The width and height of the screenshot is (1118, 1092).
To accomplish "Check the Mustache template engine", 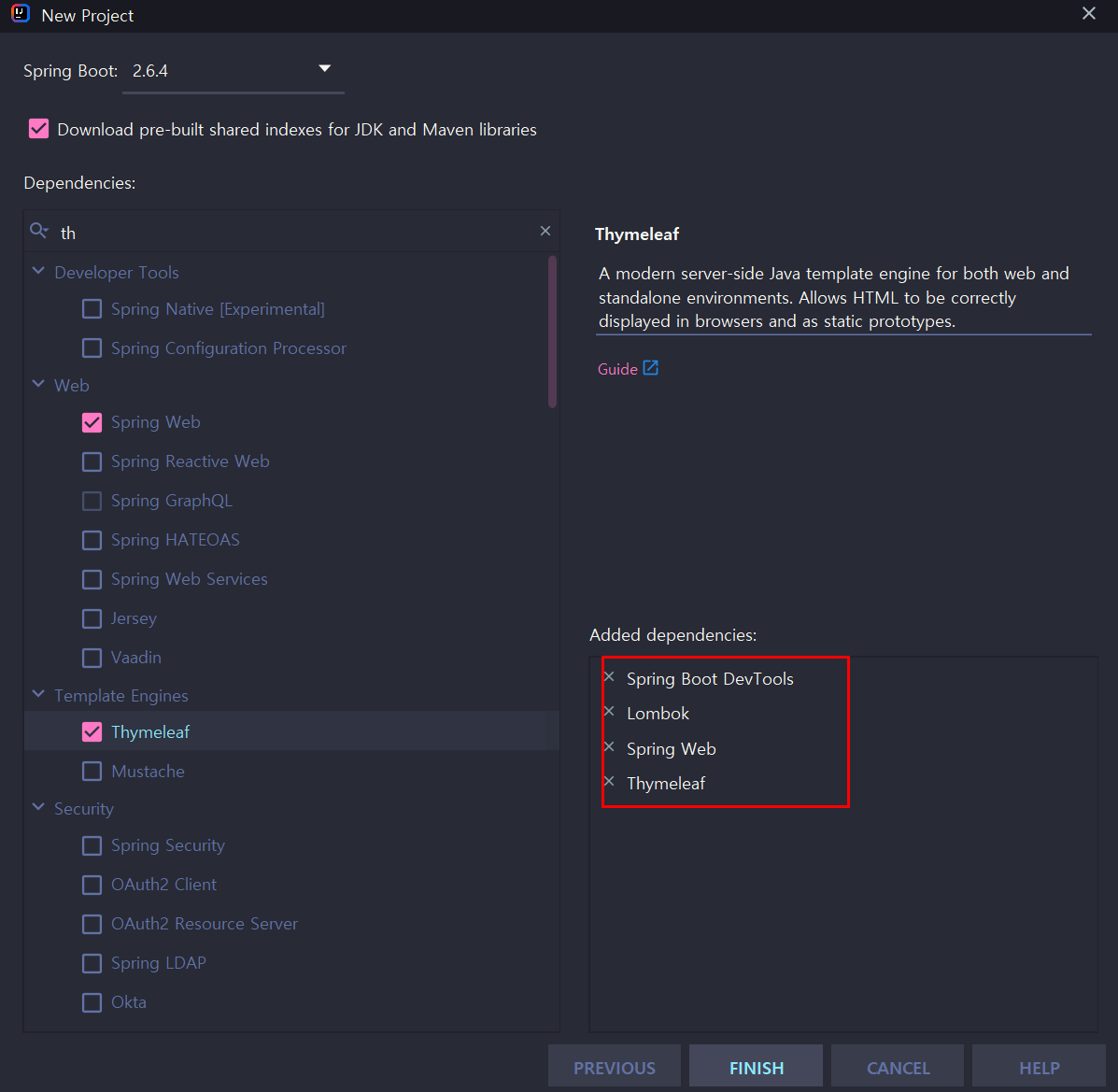I will [92, 771].
